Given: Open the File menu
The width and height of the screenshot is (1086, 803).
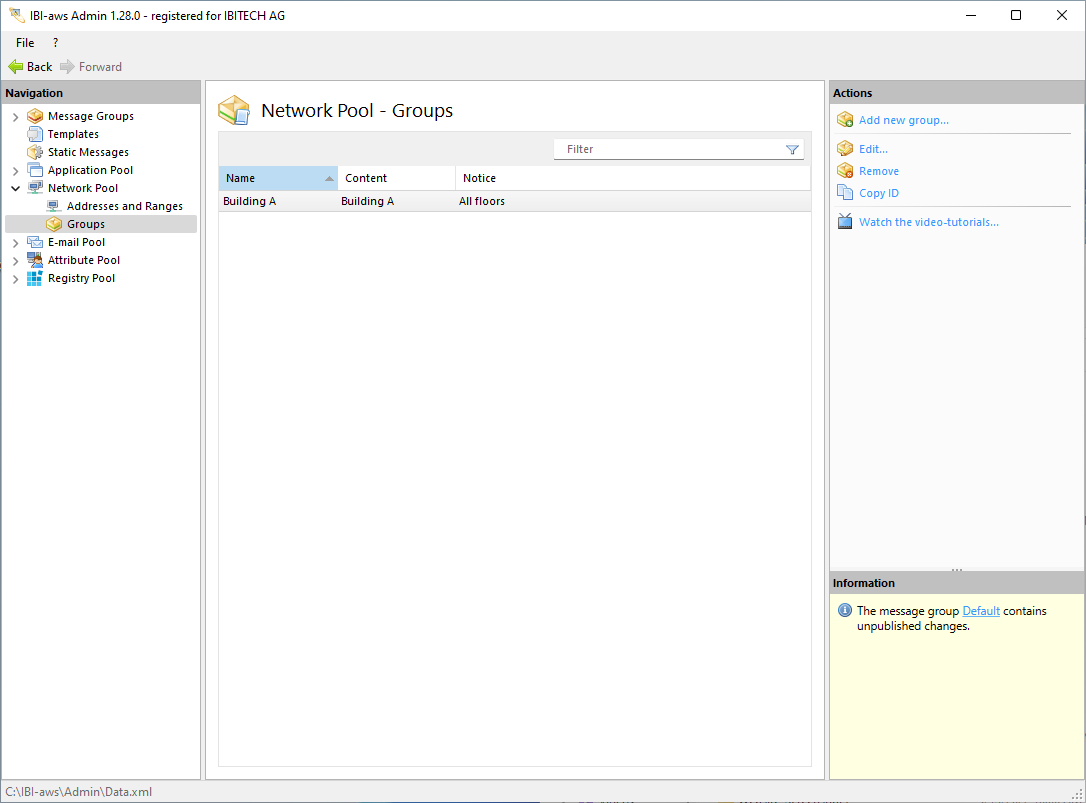Looking at the screenshot, I should tap(25, 43).
